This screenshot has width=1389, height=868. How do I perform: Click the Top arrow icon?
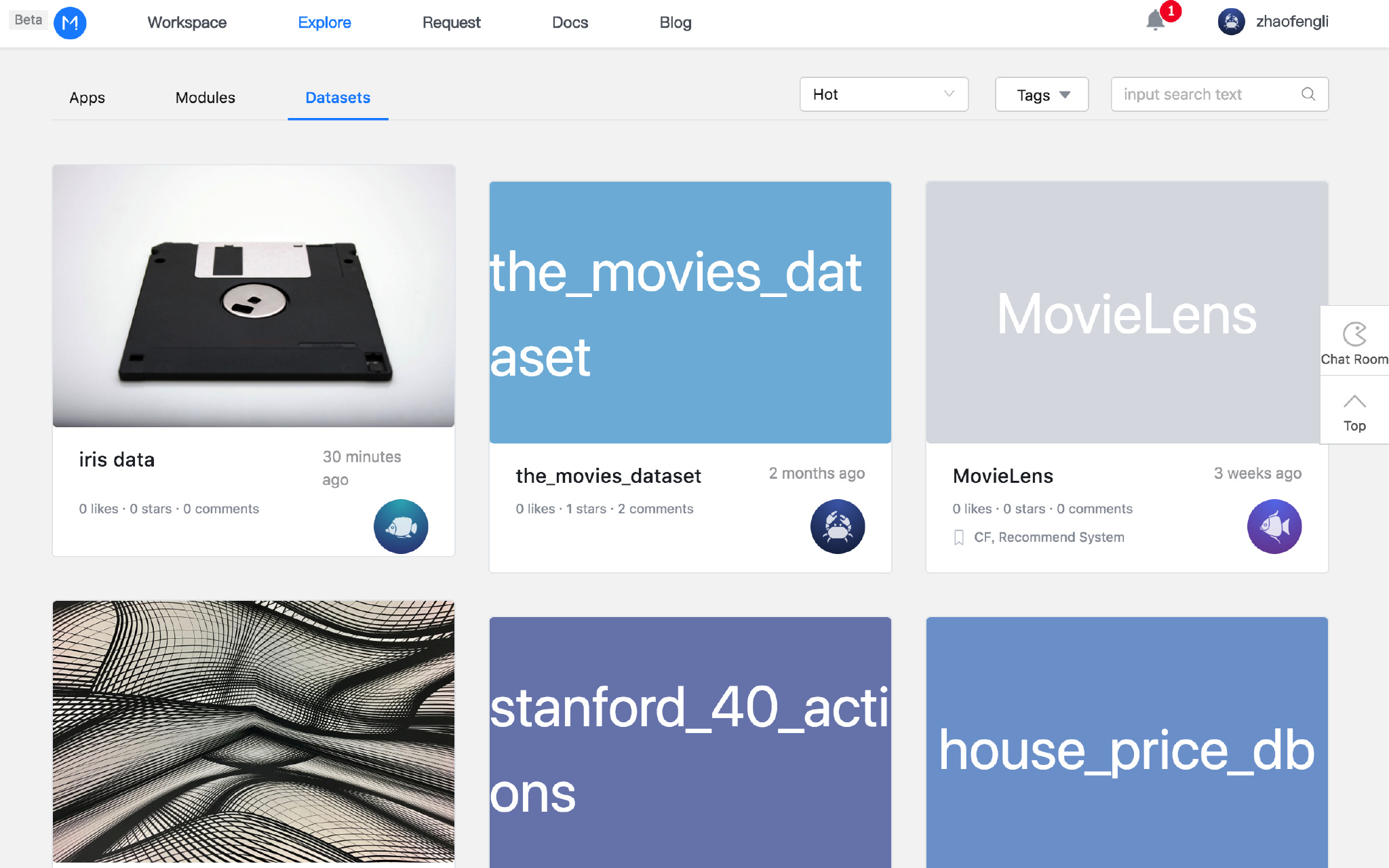pos(1354,401)
